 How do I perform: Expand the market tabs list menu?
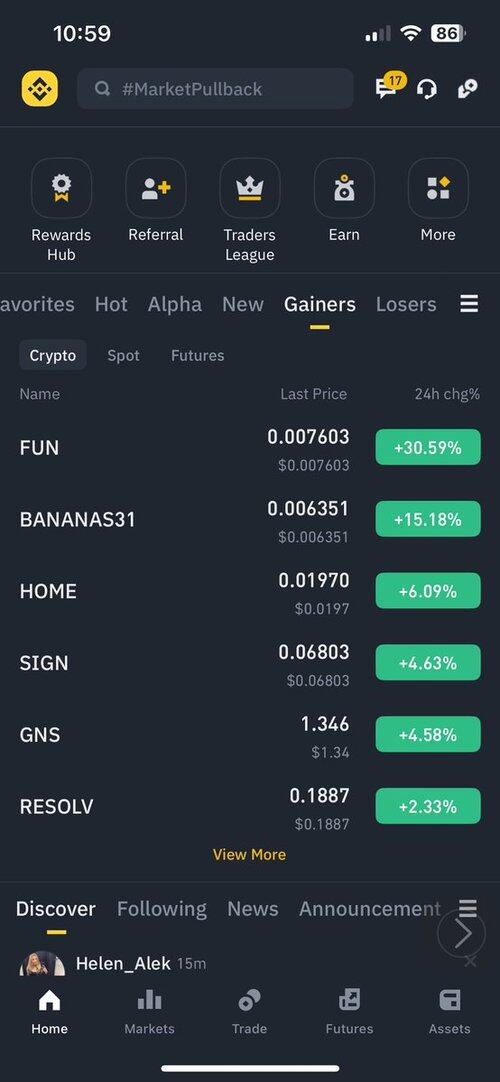pos(469,304)
